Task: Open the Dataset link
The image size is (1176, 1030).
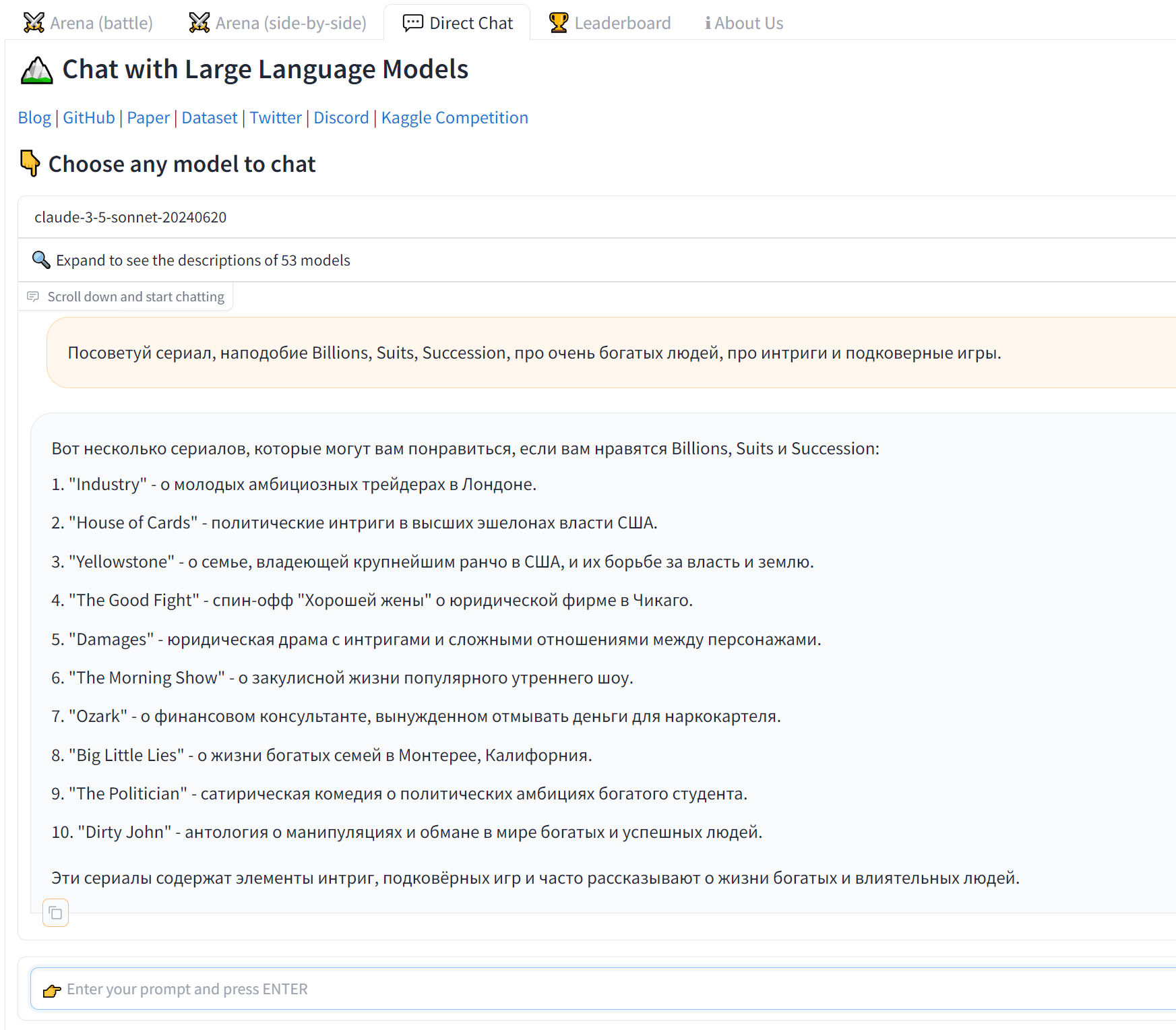Action: (x=210, y=118)
